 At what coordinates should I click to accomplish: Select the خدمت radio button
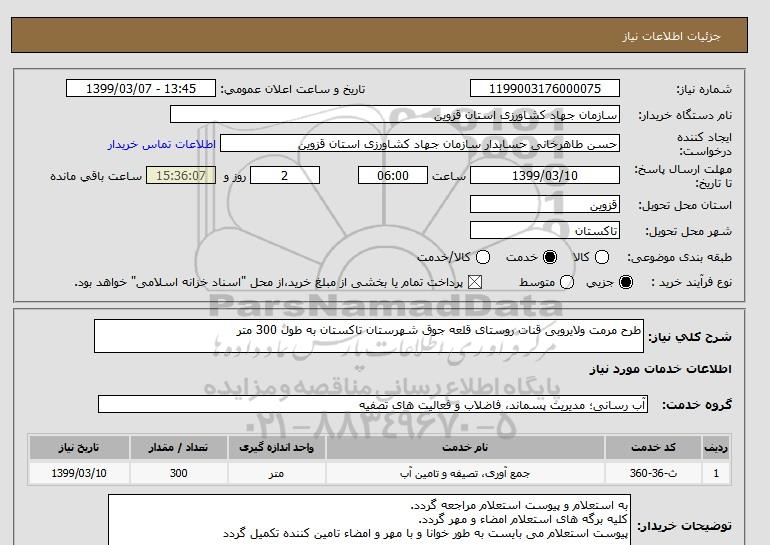tap(550, 257)
